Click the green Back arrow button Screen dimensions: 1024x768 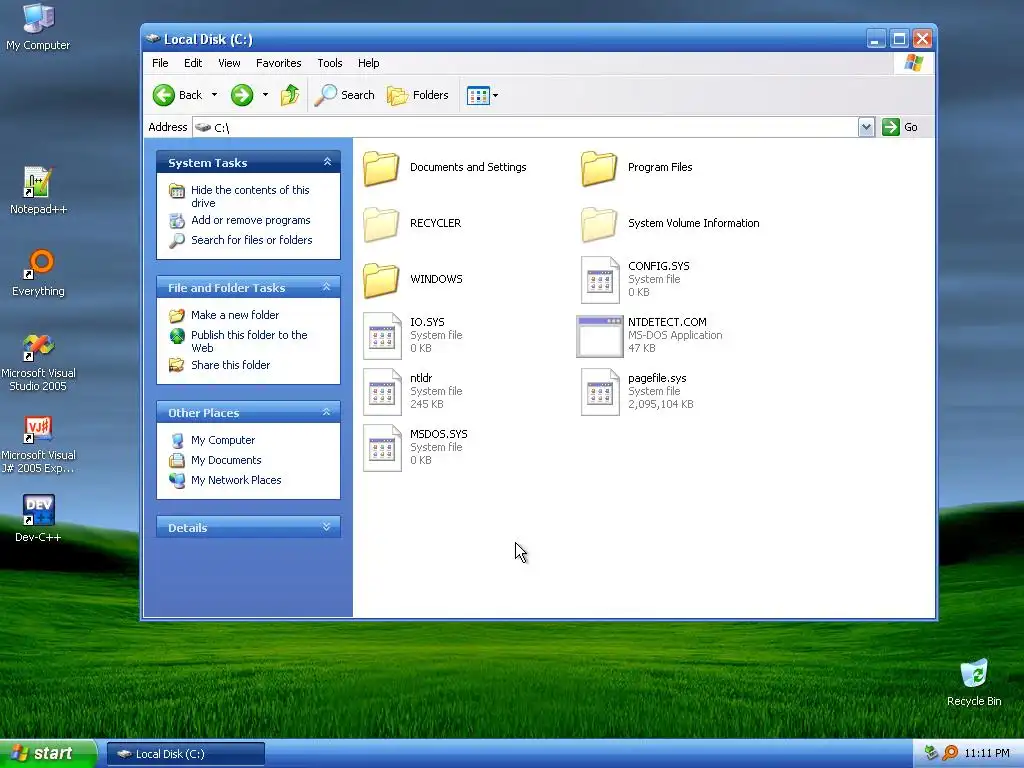164,95
